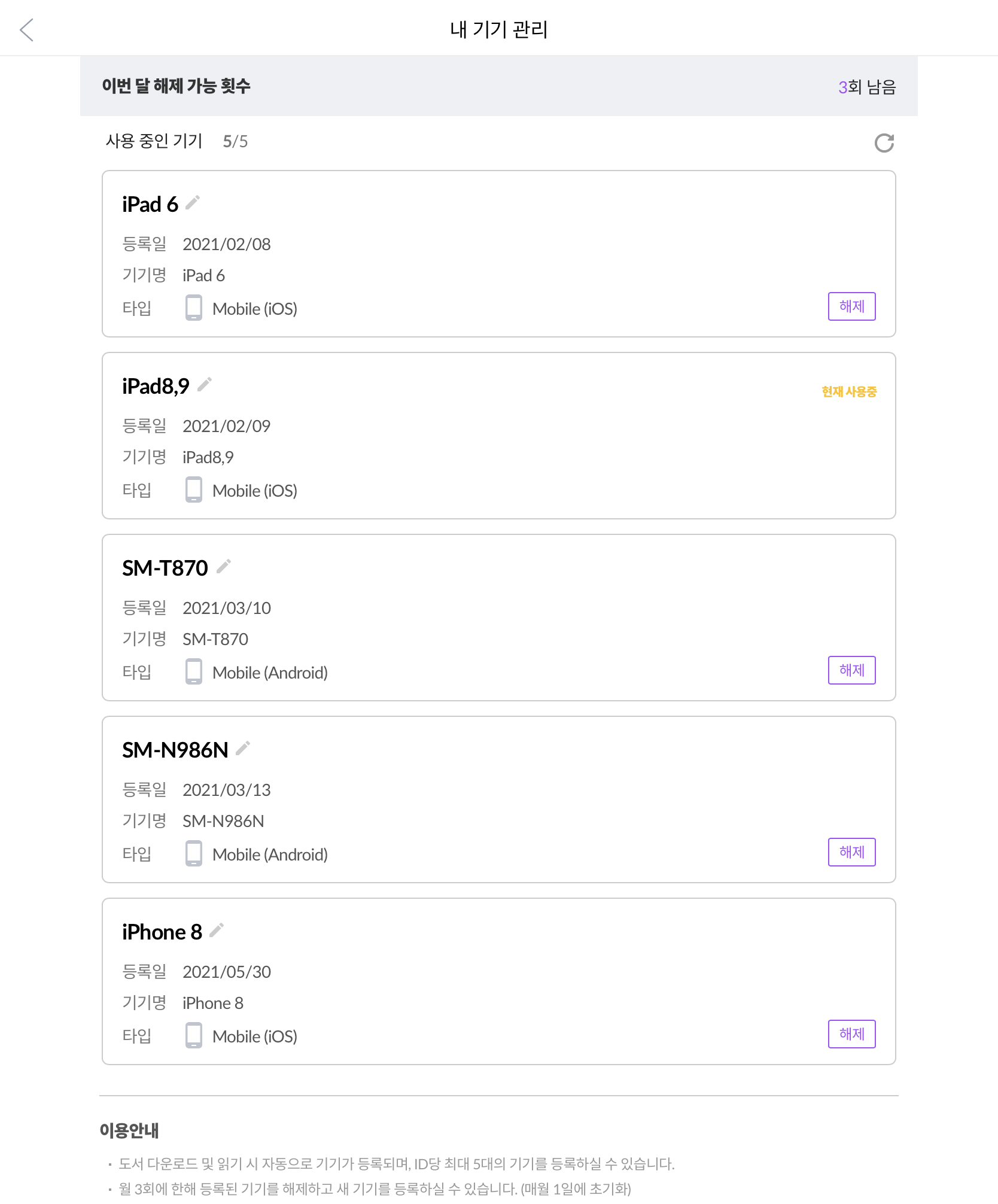Image resolution: width=998 pixels, height=1204 pixels.
Task: Tap the 현재 사용중 status label
Action: tap(849, 392)
